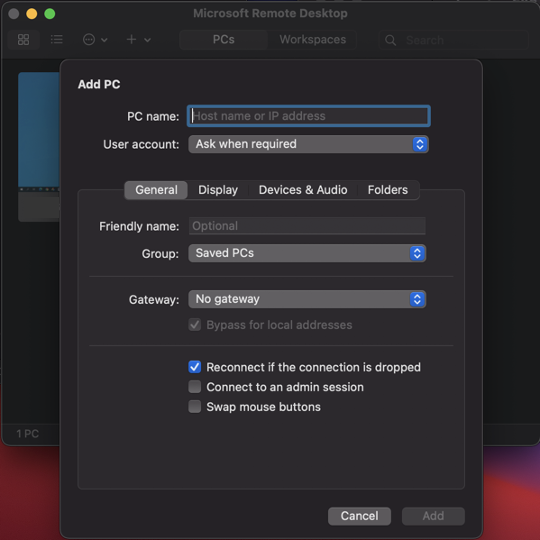Click the green zoom window button
The image size is (540, 540).
tap(50, 14)
